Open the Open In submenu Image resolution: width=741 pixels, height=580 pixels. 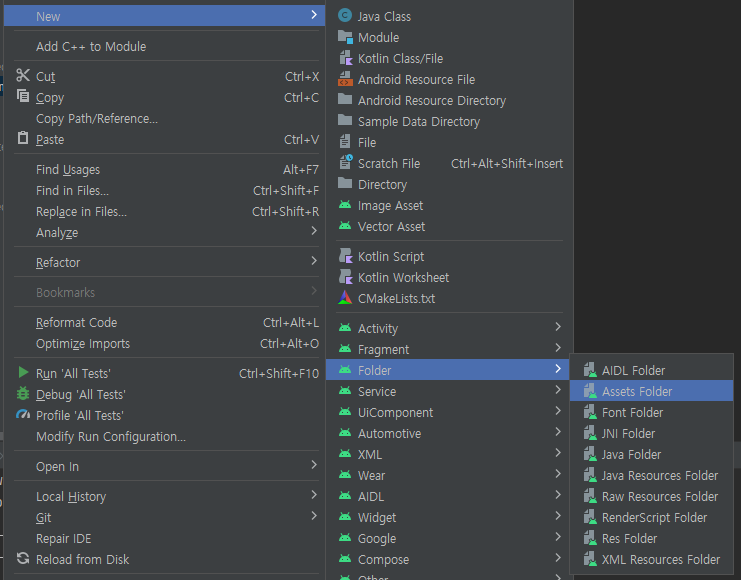tap(164, 466)
